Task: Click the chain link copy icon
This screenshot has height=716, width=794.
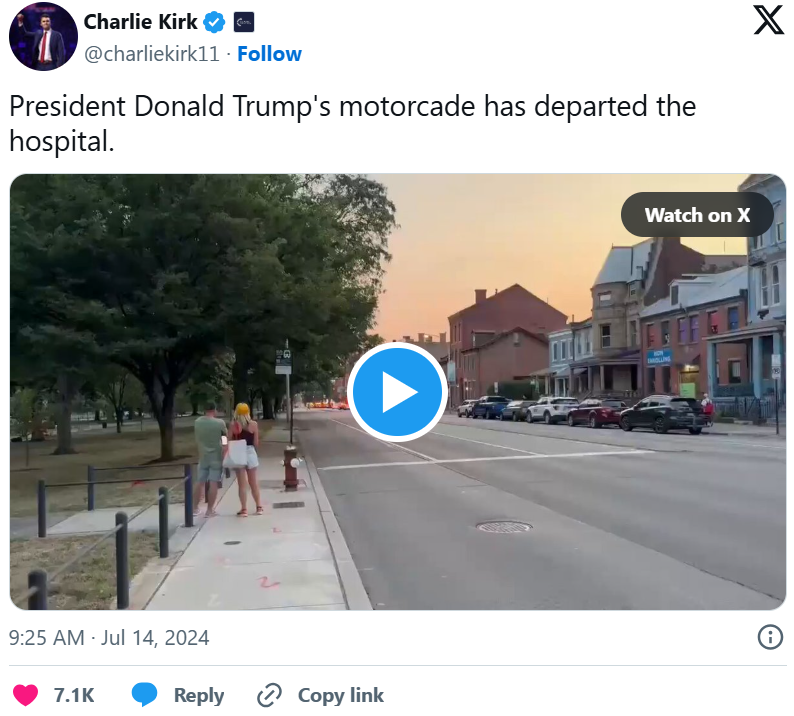Action: point(269,695)
